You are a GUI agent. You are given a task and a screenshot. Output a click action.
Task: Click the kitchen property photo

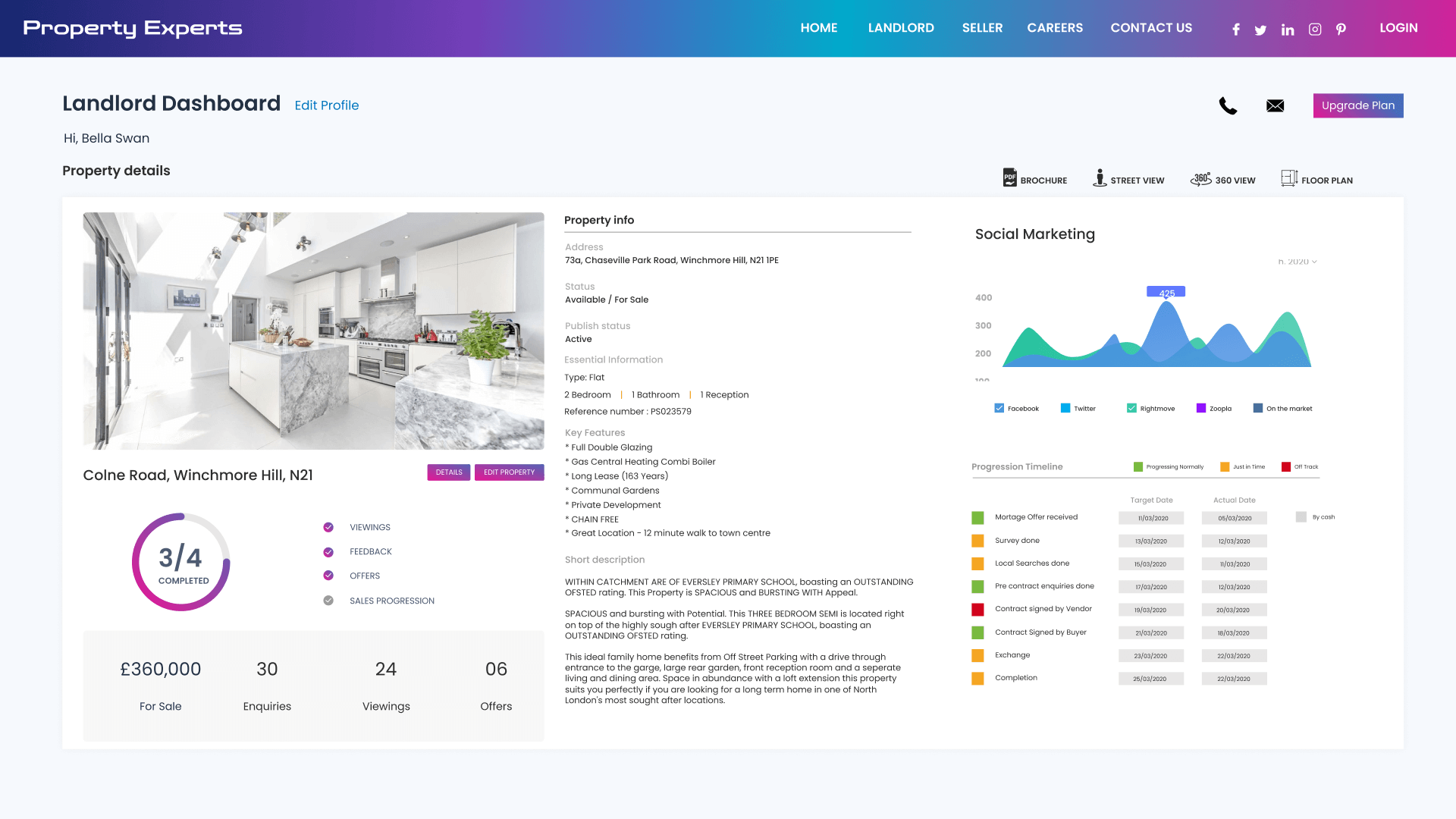(x=313, y=331)
